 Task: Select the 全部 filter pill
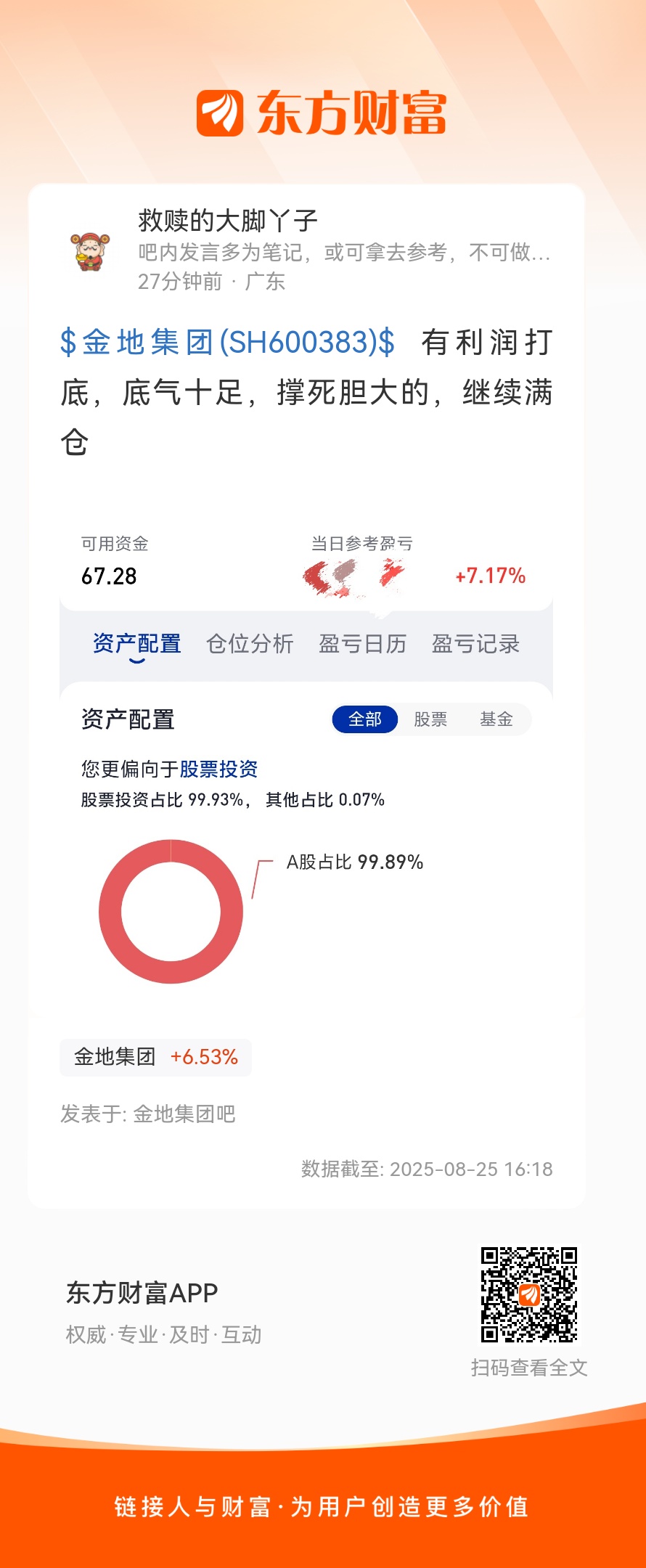[365, 719]
